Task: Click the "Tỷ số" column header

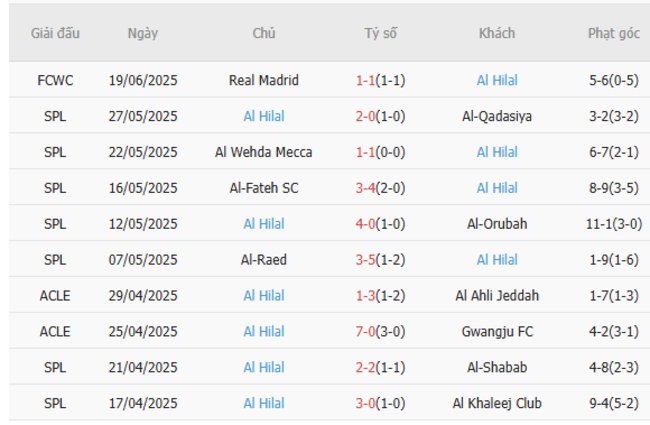Action: pyautogui.click(x=380, y=33)
